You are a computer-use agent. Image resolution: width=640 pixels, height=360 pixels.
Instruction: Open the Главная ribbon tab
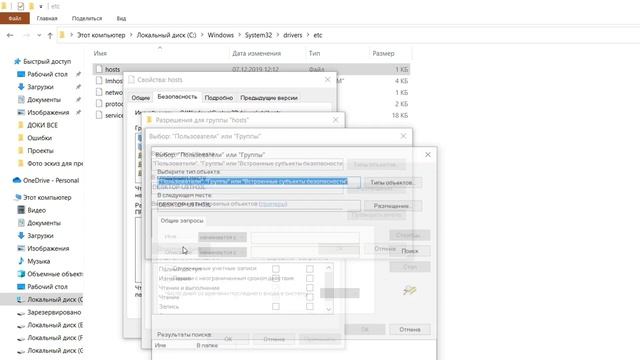click(47, 18)
